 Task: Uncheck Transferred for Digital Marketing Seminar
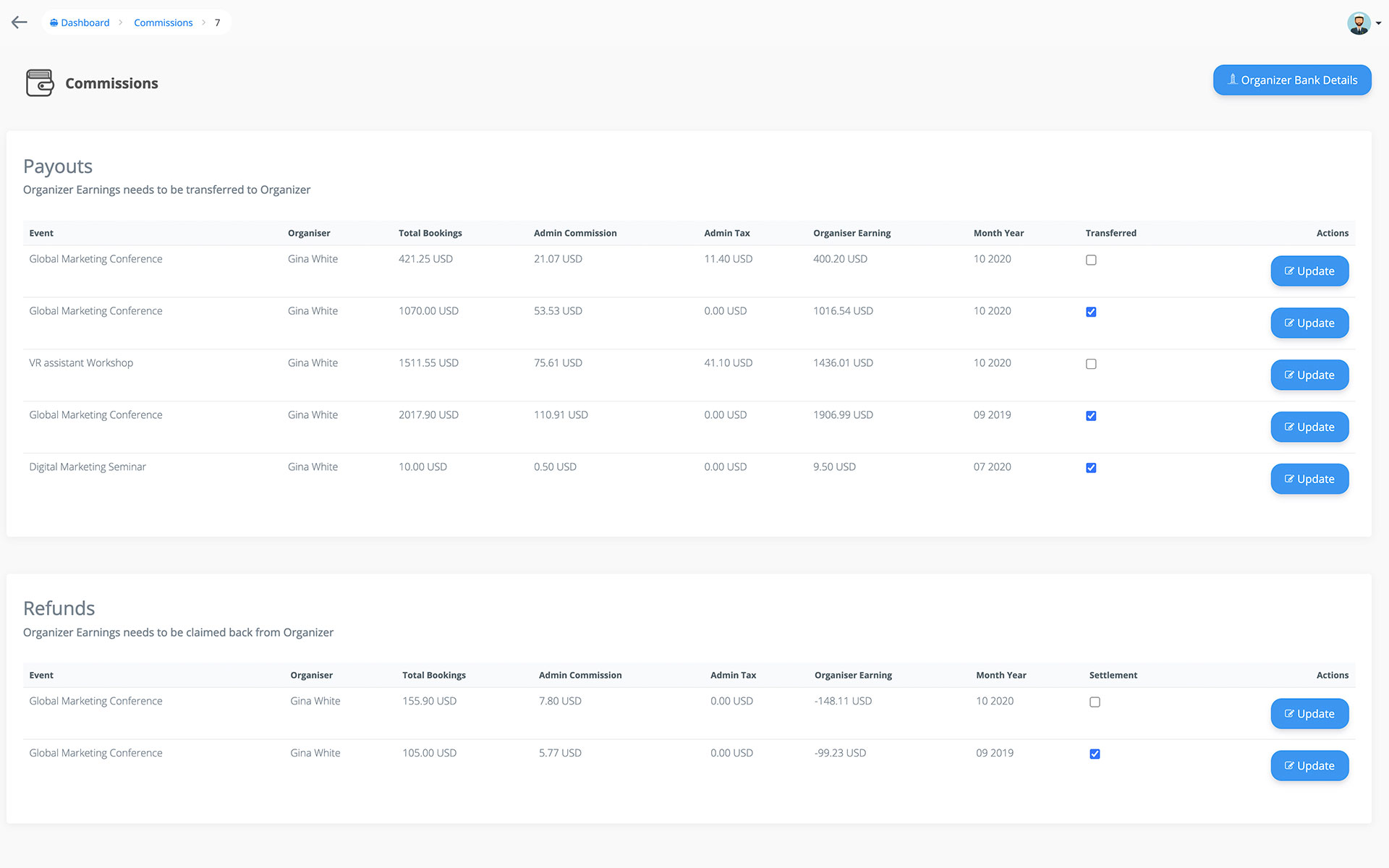click(1091, 468)
